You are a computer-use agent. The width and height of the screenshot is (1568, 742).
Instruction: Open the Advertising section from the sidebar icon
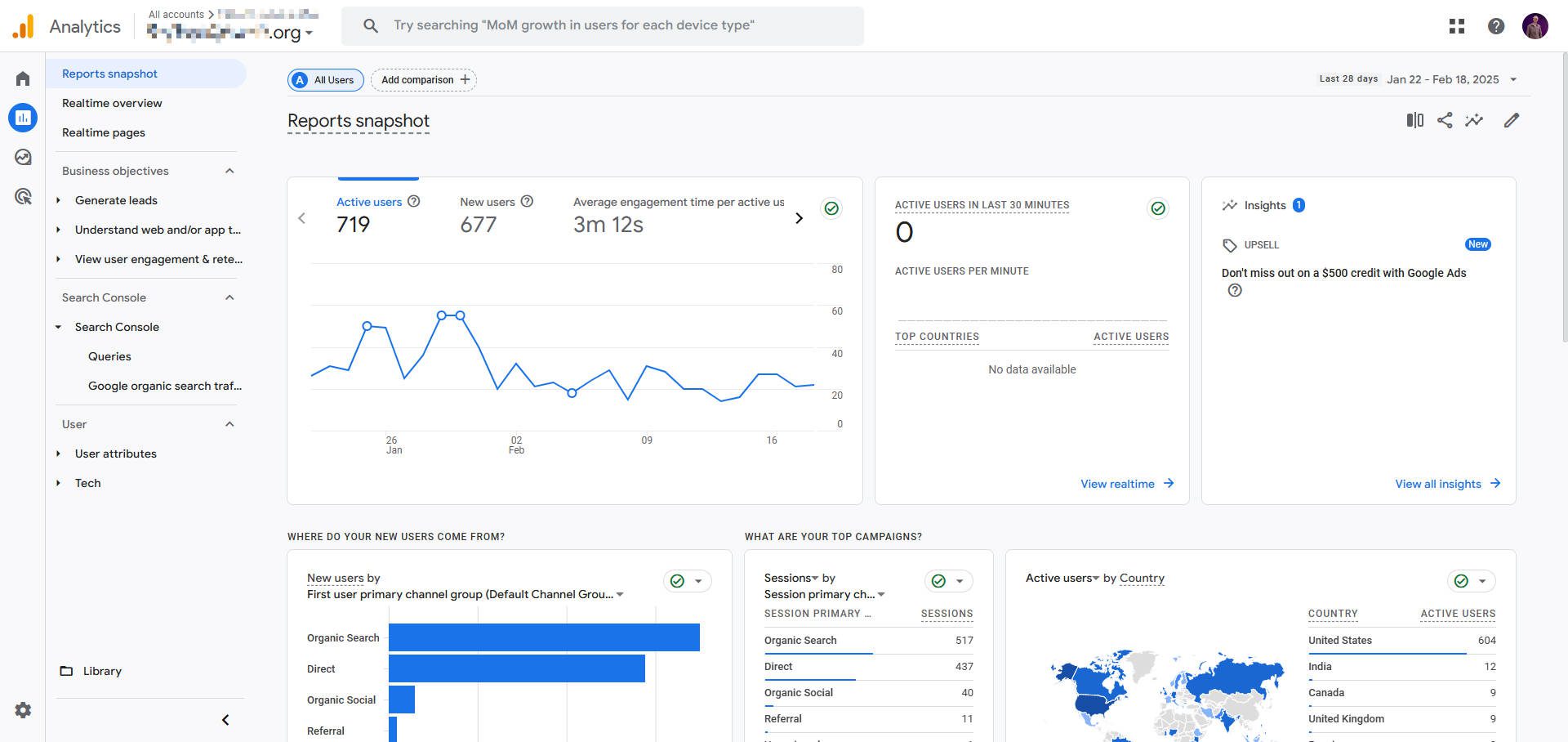[22, 196]
